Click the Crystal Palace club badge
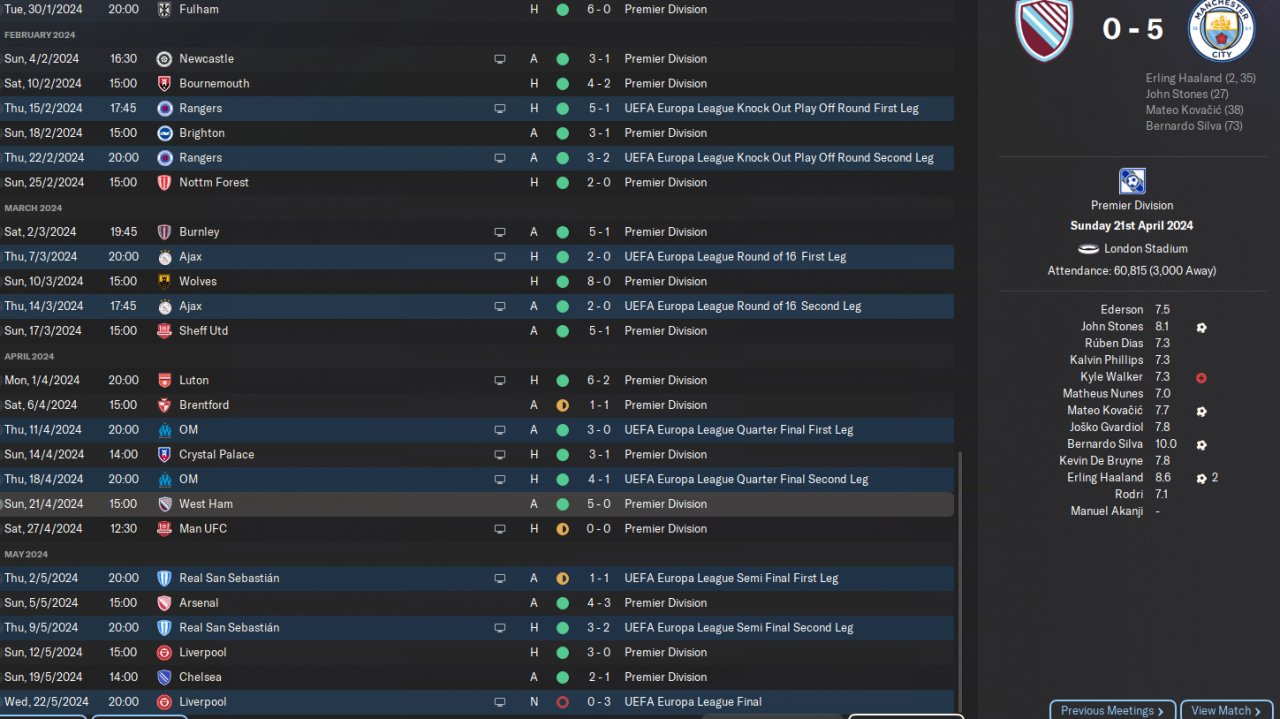1280x719 pixels. pyautogui.click(x=165, y=455)
